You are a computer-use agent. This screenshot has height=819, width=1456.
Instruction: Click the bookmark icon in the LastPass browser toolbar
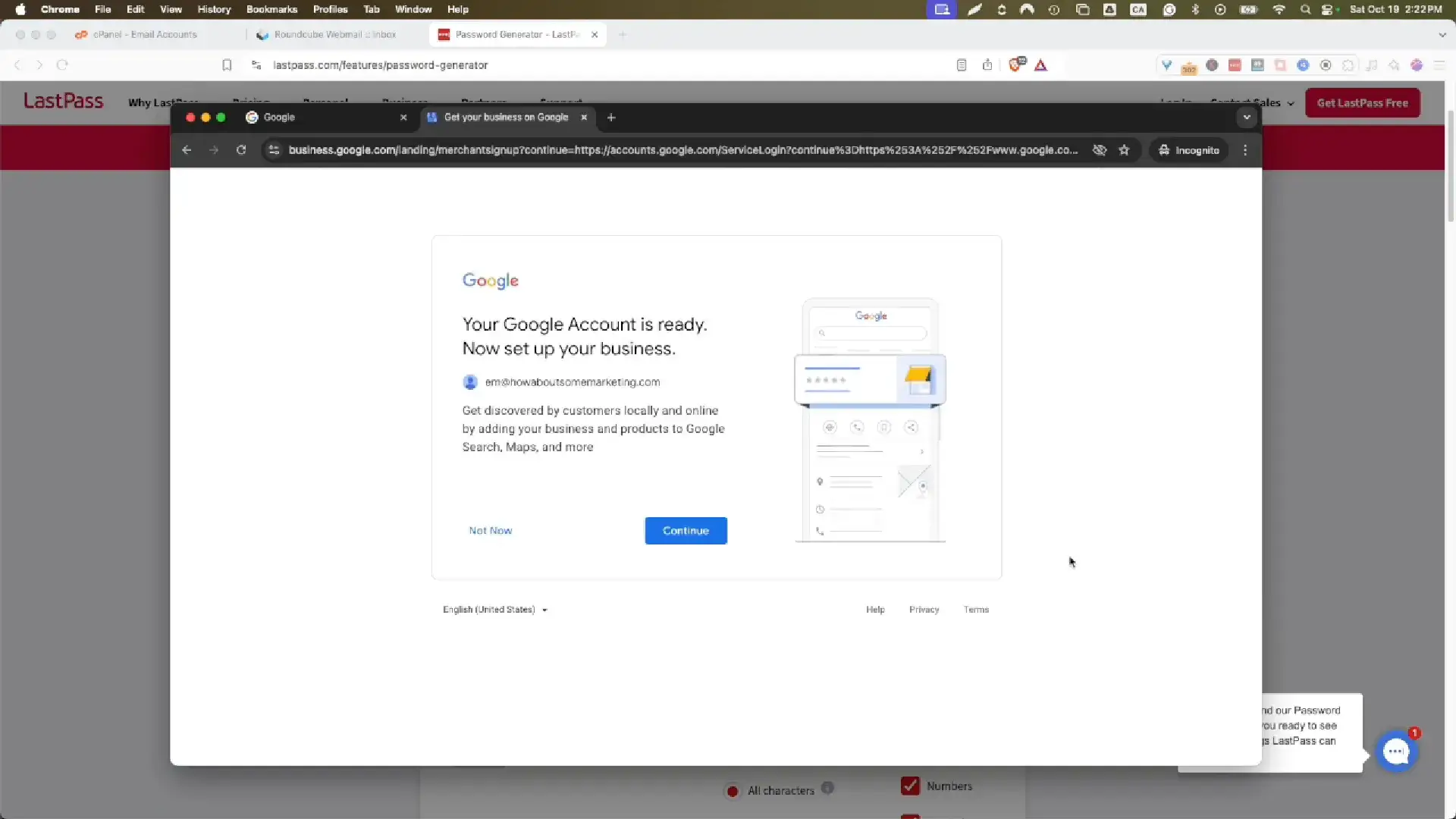click(227, 65)
